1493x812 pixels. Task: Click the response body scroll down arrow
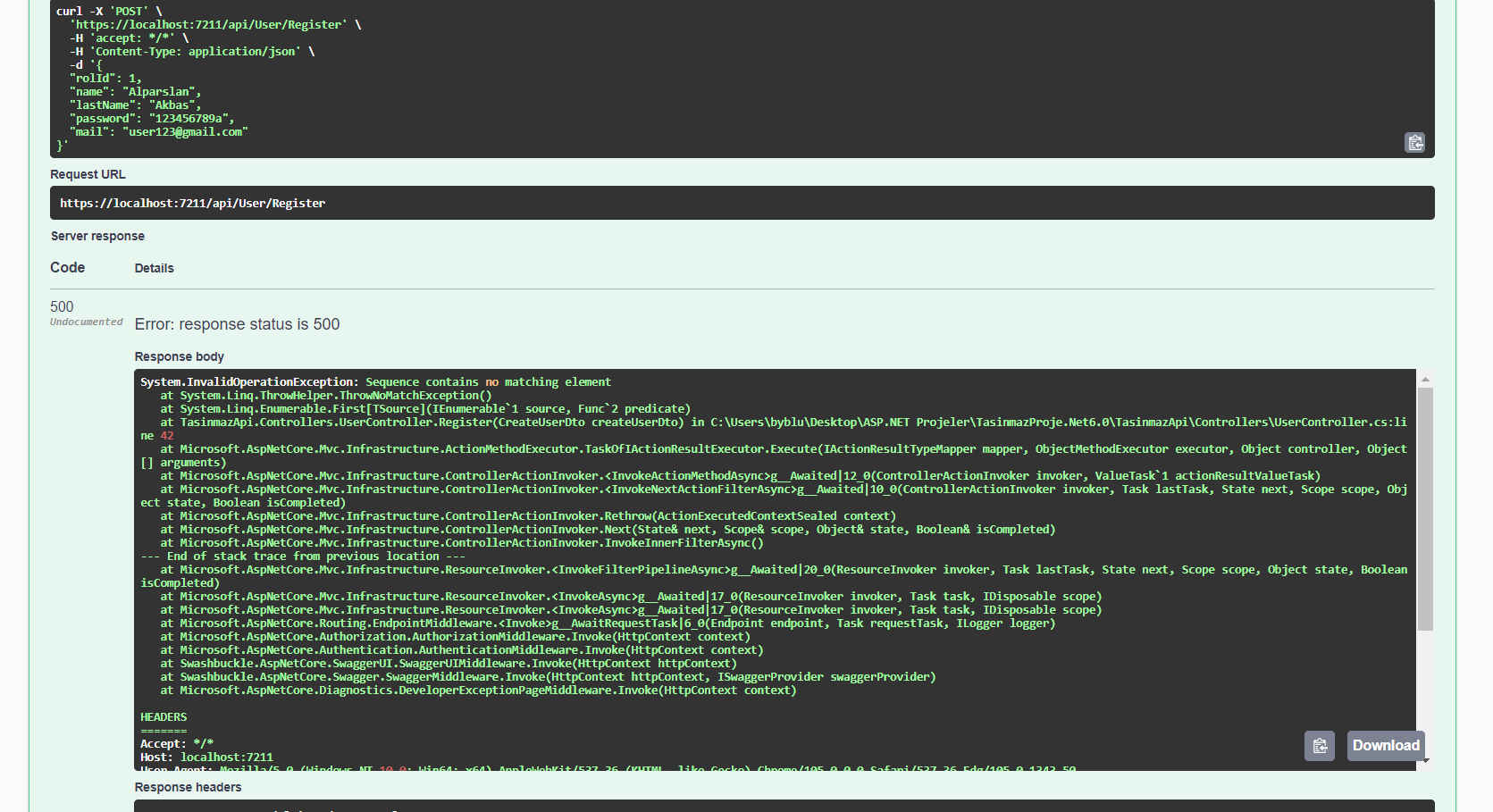(1425, 761)
